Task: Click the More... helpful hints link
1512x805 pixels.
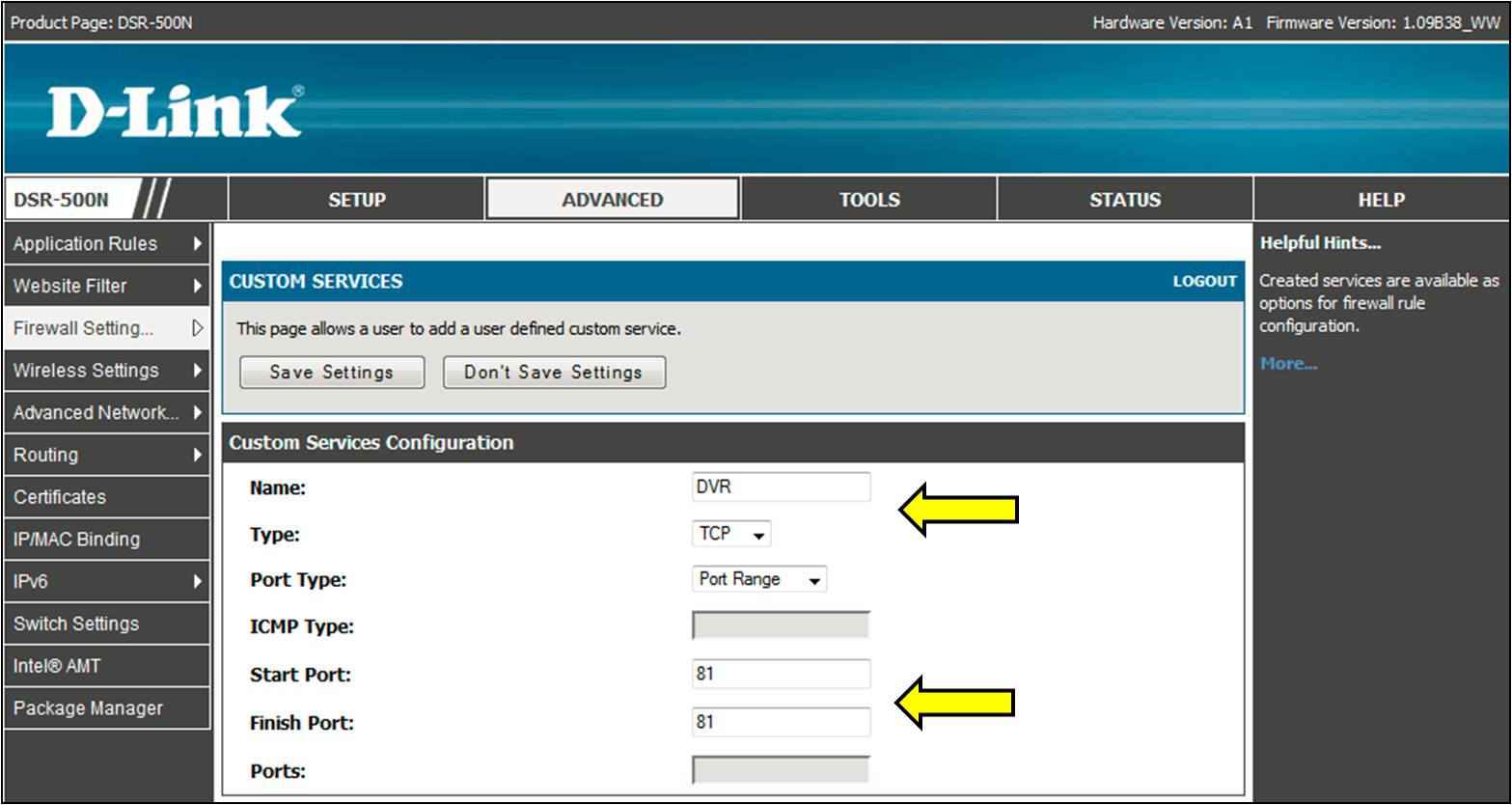Action: point(1288,364)
